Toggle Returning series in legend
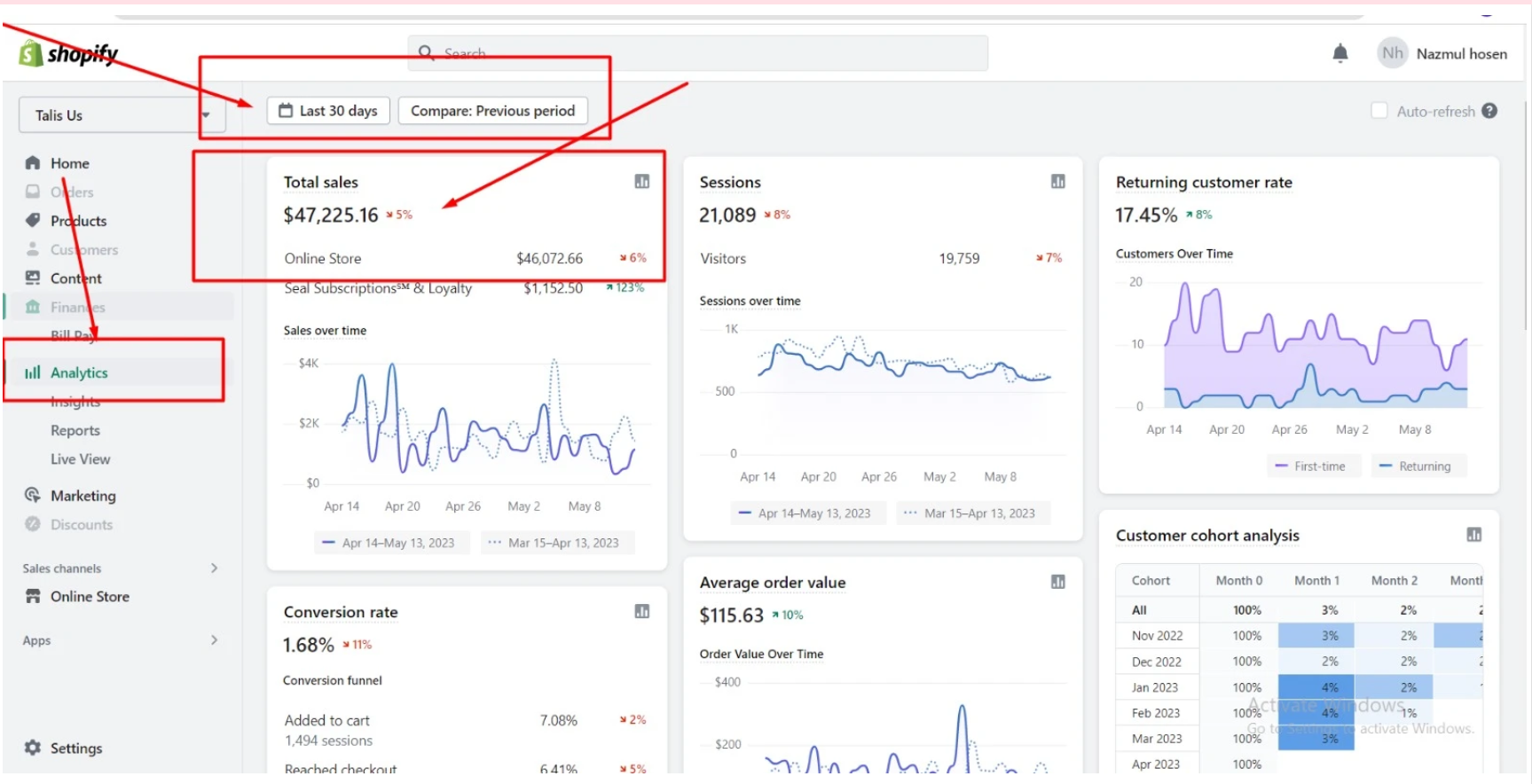This screenshot has height=784, width=1532. click(1416, 466)
